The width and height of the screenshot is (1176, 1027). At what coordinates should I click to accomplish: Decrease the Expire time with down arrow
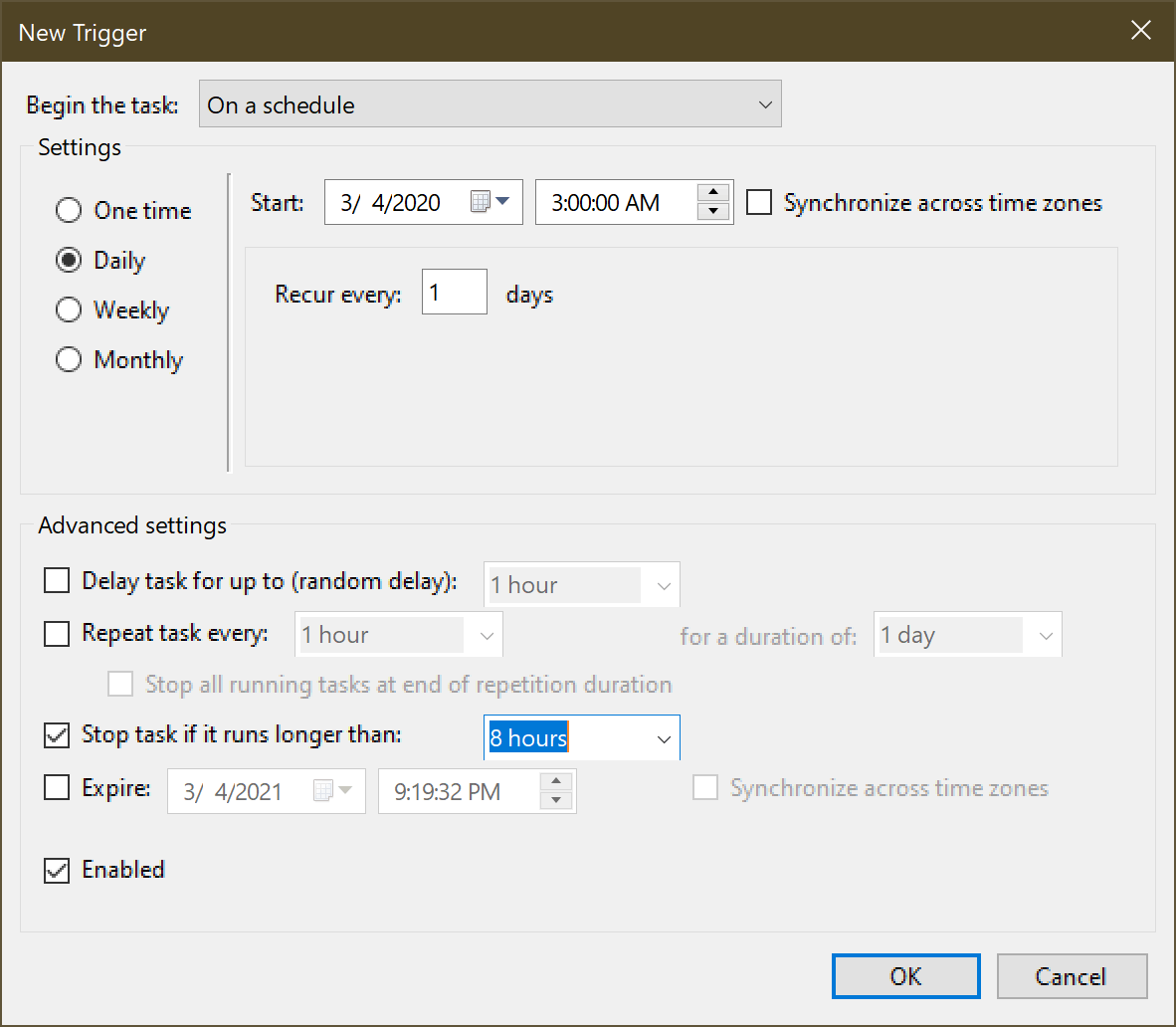[556, 800]
